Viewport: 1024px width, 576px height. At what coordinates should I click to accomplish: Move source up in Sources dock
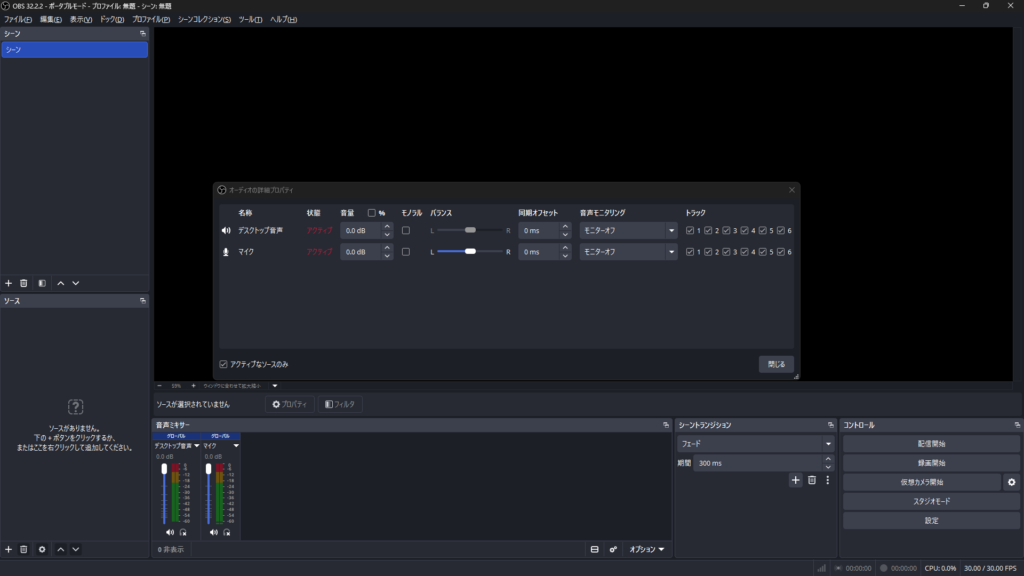61,549
